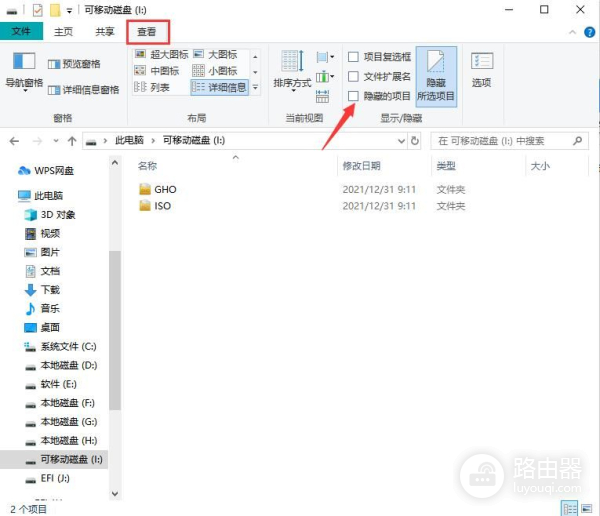600x516 pixels.
Task: Sort by Size (大小) column header
Action: click(540, 166)
